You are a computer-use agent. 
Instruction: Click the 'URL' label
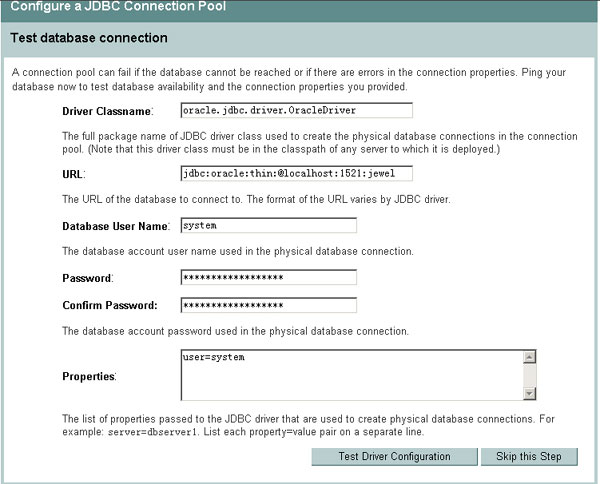click(x=73, y=174)
